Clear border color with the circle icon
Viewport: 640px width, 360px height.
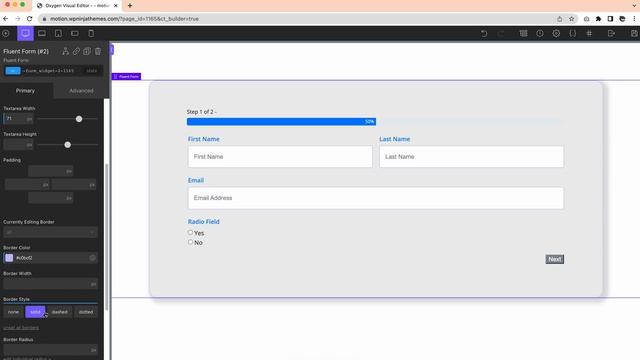(x=93, y=258)
